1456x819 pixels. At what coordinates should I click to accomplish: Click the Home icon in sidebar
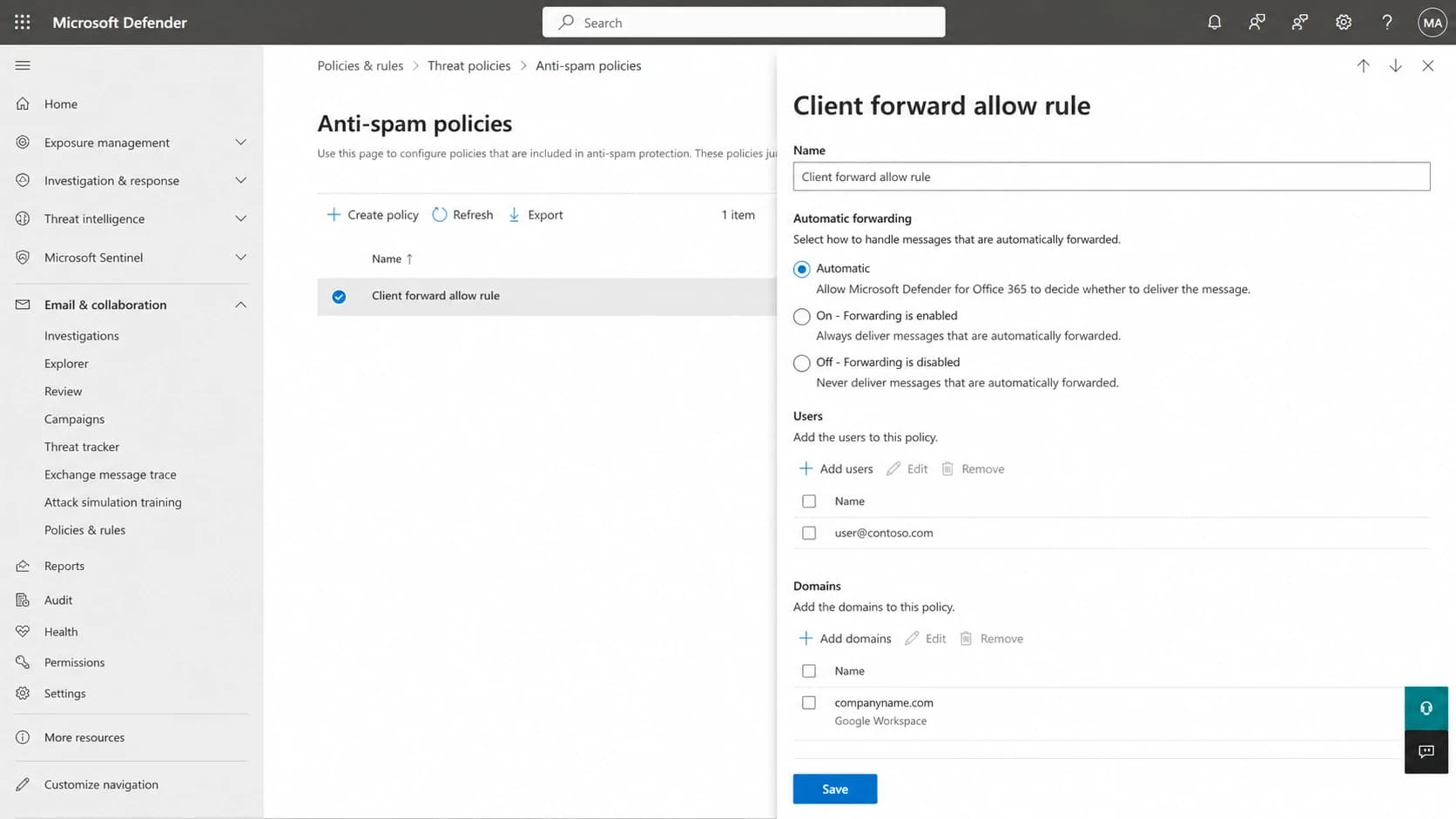(x=23, y=104)
